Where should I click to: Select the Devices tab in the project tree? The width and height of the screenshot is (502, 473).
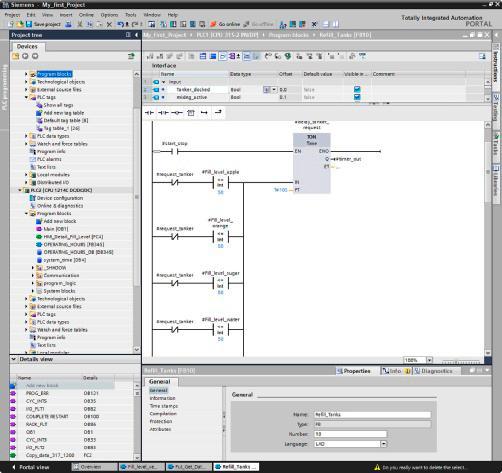[27, 46]
